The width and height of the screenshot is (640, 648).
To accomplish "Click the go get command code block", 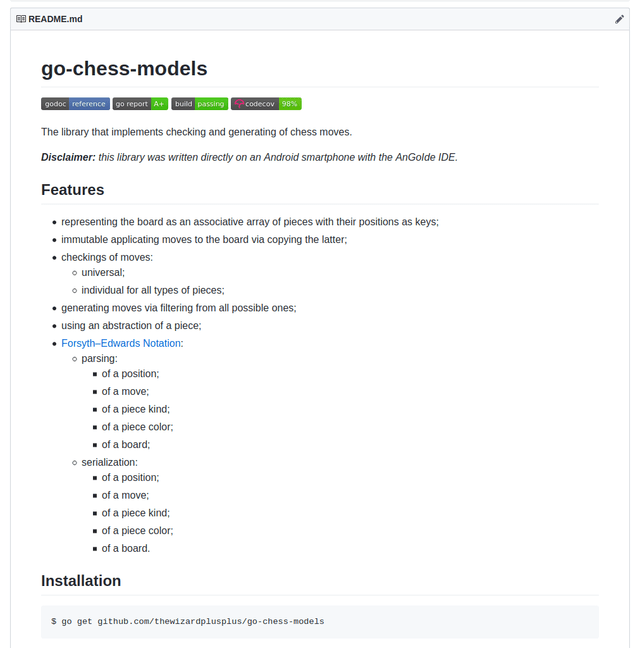I will tap(320, 622).
